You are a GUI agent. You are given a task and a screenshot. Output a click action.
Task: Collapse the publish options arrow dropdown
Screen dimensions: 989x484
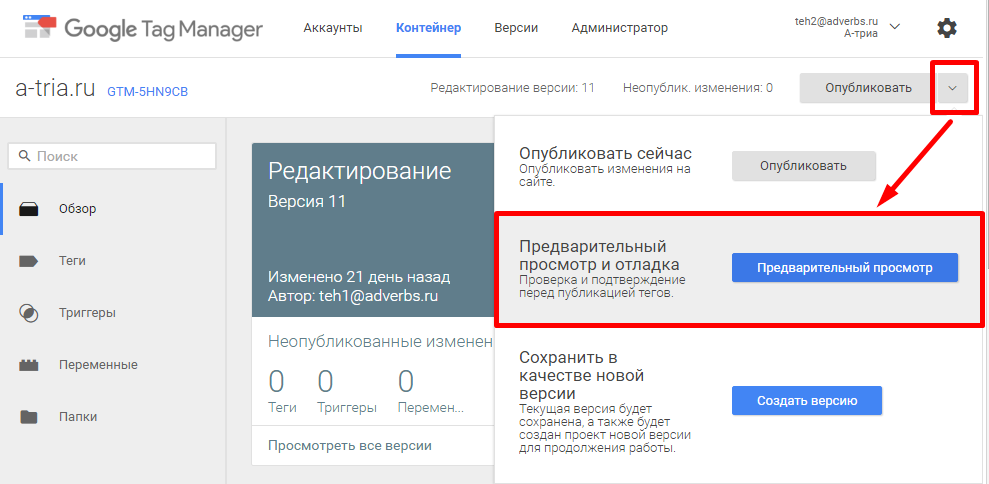coord(953,88)
